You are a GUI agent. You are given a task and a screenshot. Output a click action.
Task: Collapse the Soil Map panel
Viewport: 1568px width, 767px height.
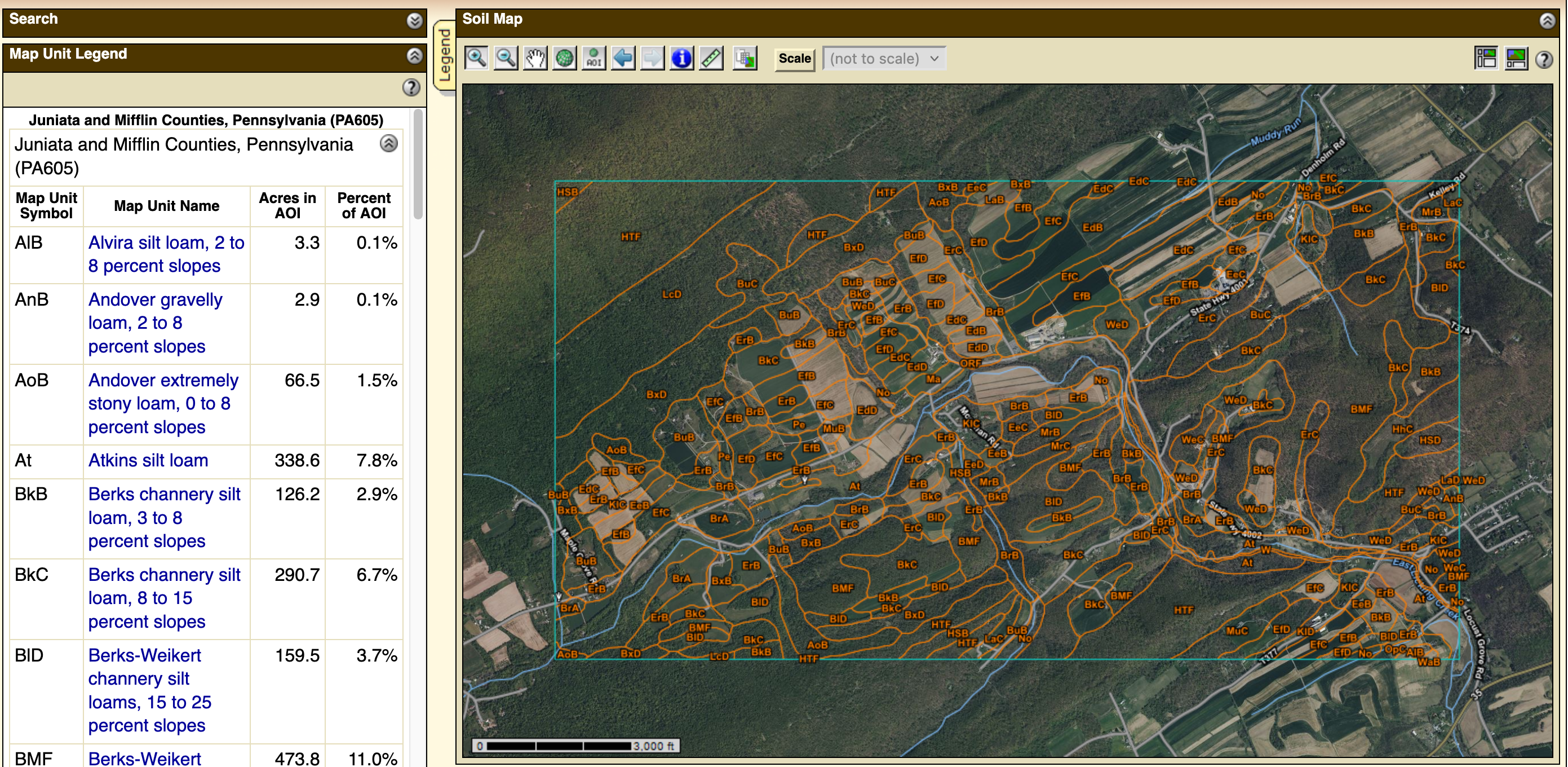coord(1547,21)
